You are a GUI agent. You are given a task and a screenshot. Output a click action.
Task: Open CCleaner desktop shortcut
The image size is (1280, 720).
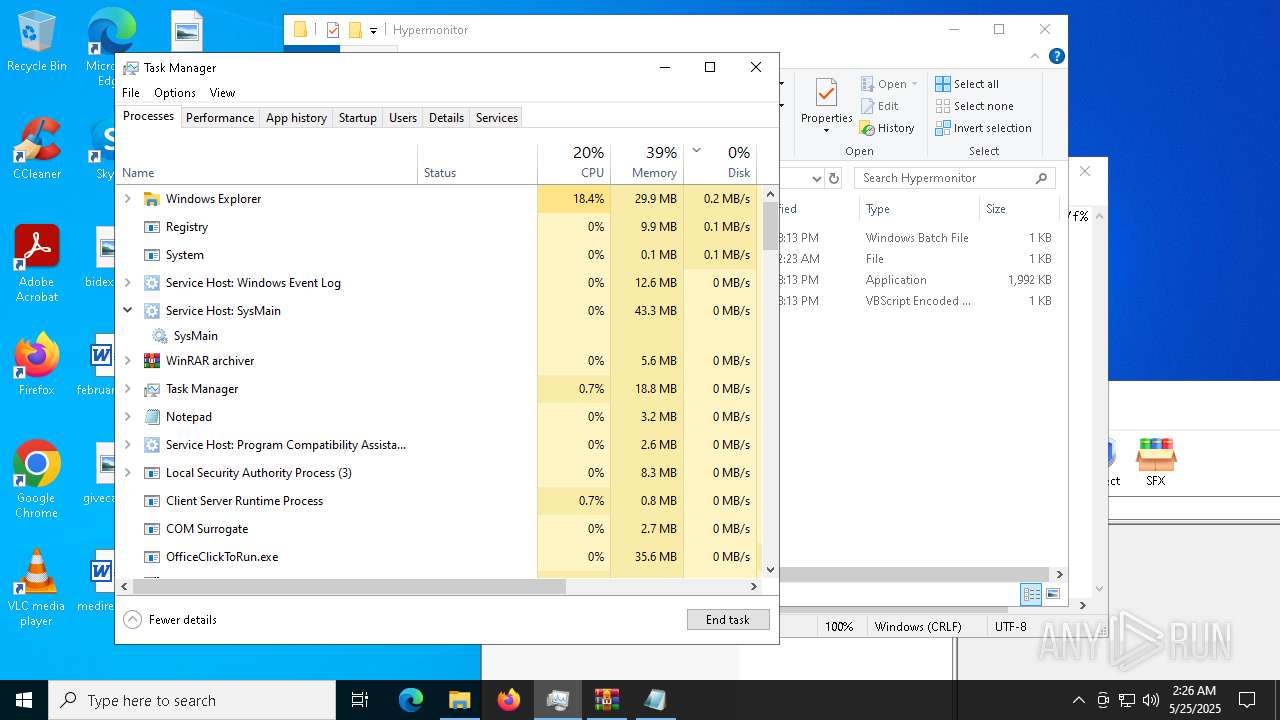[x=36, y=149]
